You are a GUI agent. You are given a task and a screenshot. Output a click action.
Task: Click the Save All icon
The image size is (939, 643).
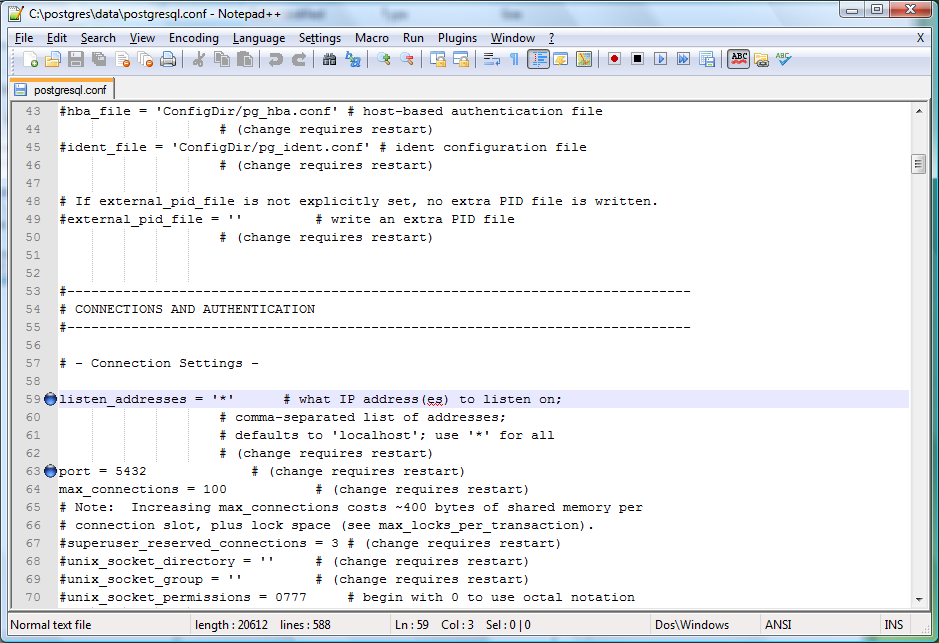(99, 59)
